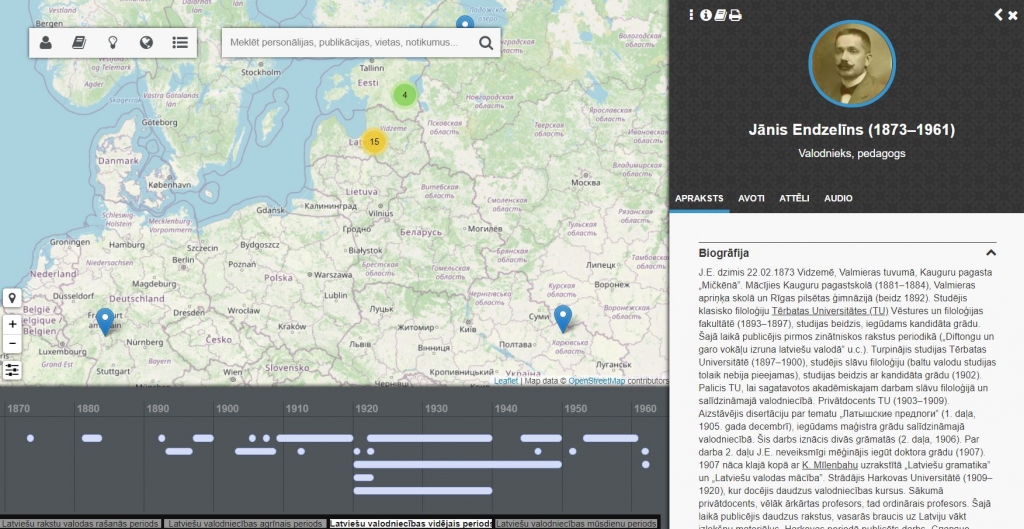The image size is (1024, 529).
Task: Click the search magnifier icon
Action: coord(486,43)
